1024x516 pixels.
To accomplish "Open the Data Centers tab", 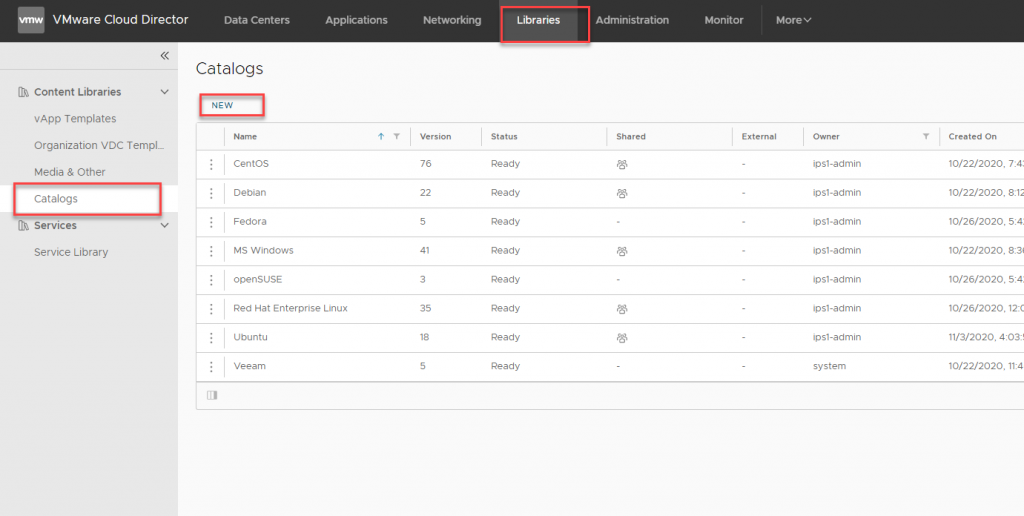I will pyautogui.click(x=257, y=20).
